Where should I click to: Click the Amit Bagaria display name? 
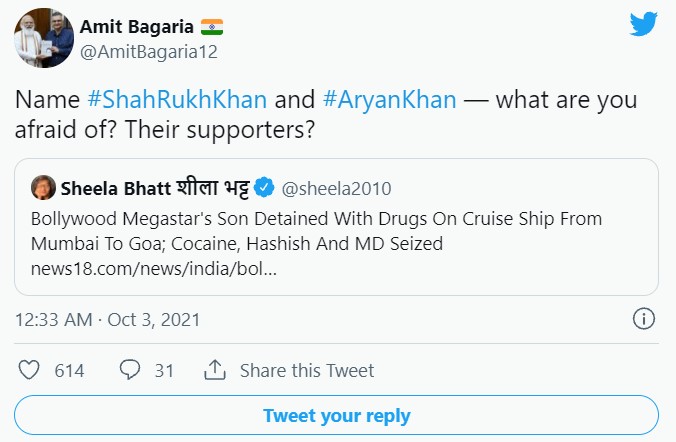(x=136, y=26)
